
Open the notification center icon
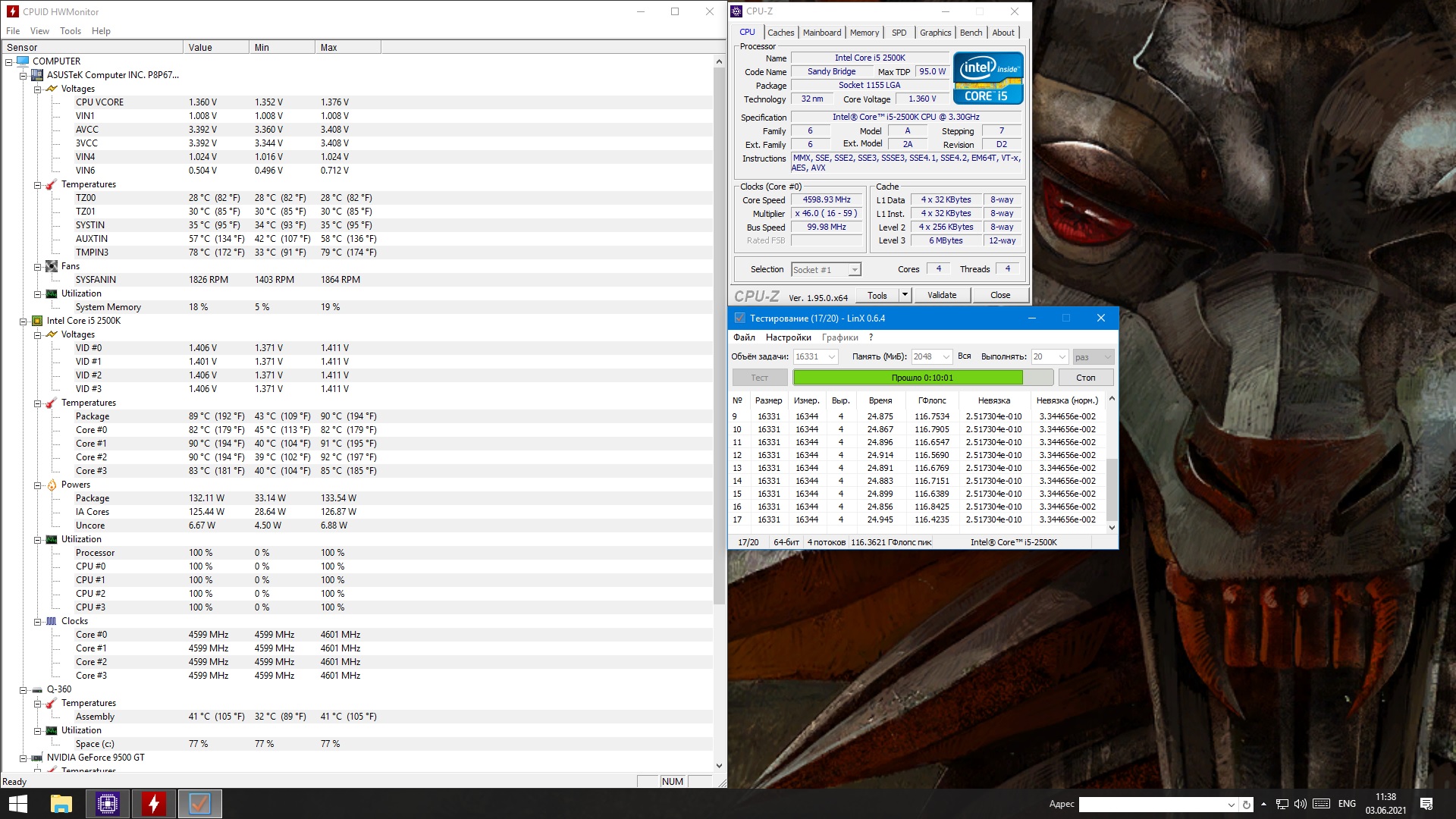(1426, 804)
